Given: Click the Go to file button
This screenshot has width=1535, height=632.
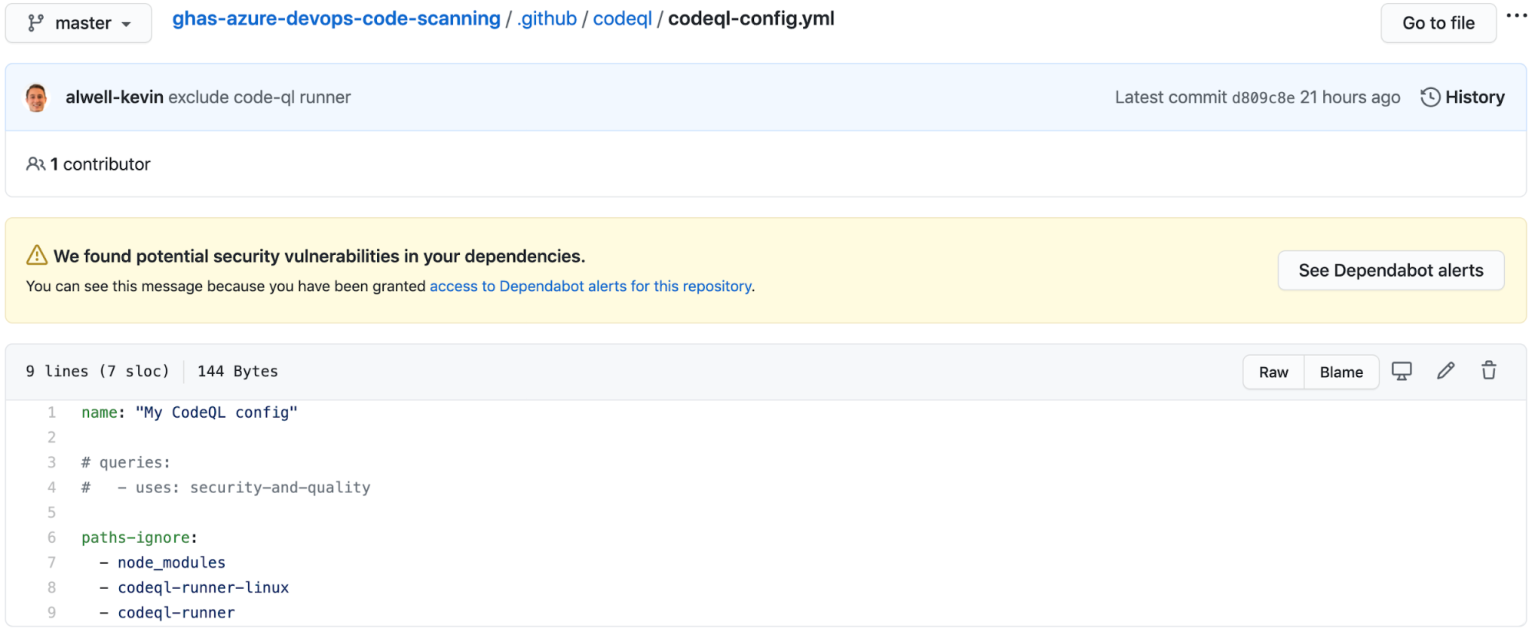Looking at the screenshot, I should click(1438, 23).
